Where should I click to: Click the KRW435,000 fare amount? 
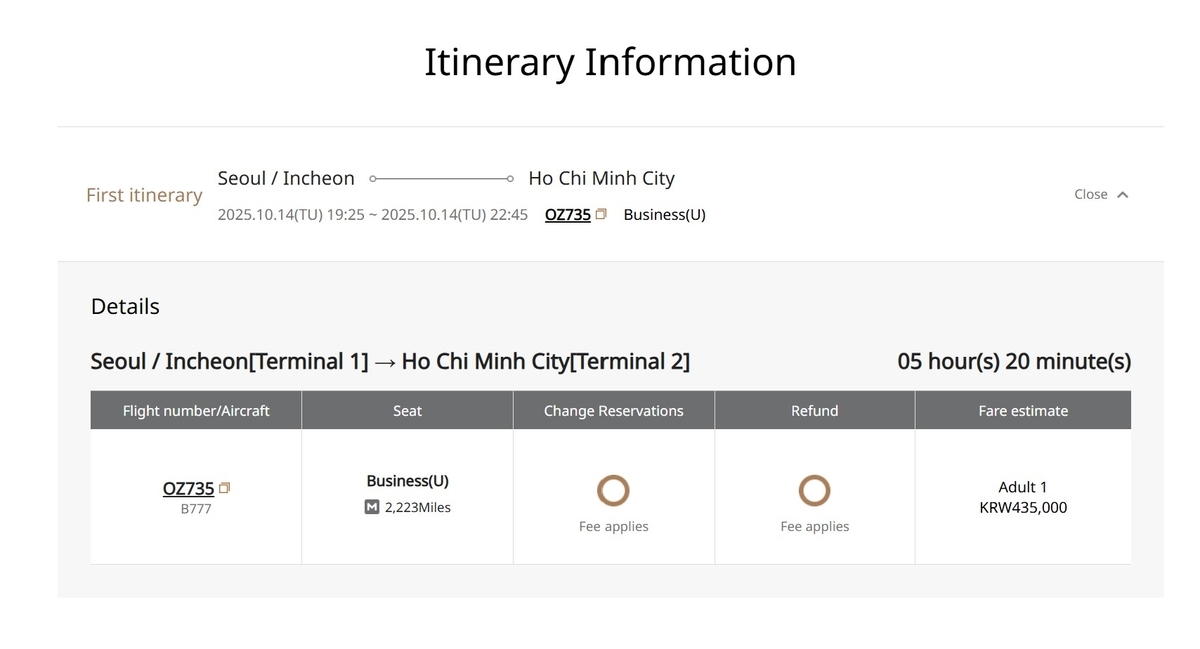coord(1023,507)
